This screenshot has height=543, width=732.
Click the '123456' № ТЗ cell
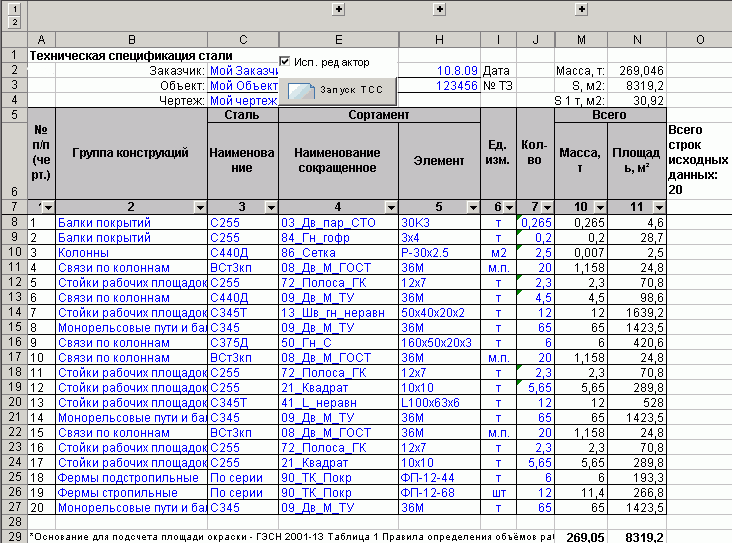pyautogui.click(x=439, y=85)
